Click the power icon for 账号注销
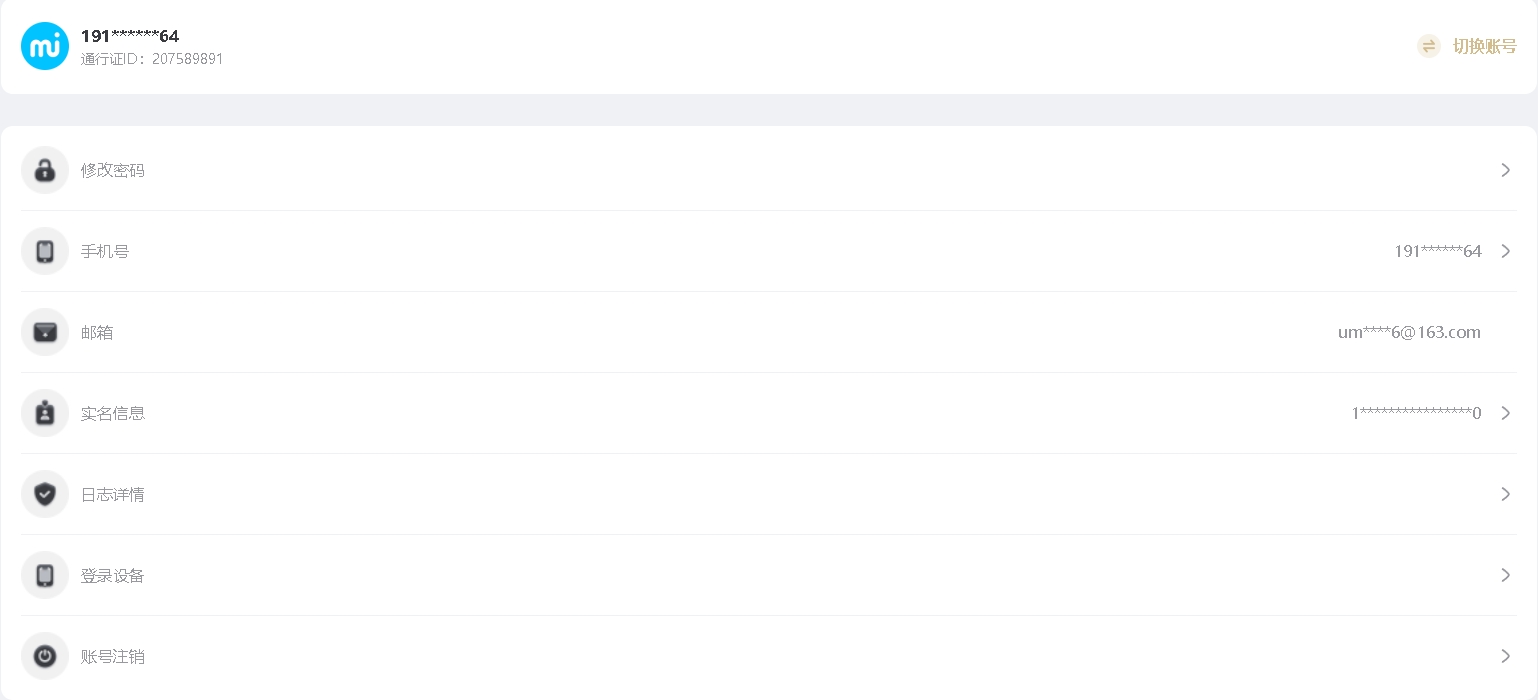The width and height of the screenshot is (1538, 700). pyautogui.click(x=45, y=656)
